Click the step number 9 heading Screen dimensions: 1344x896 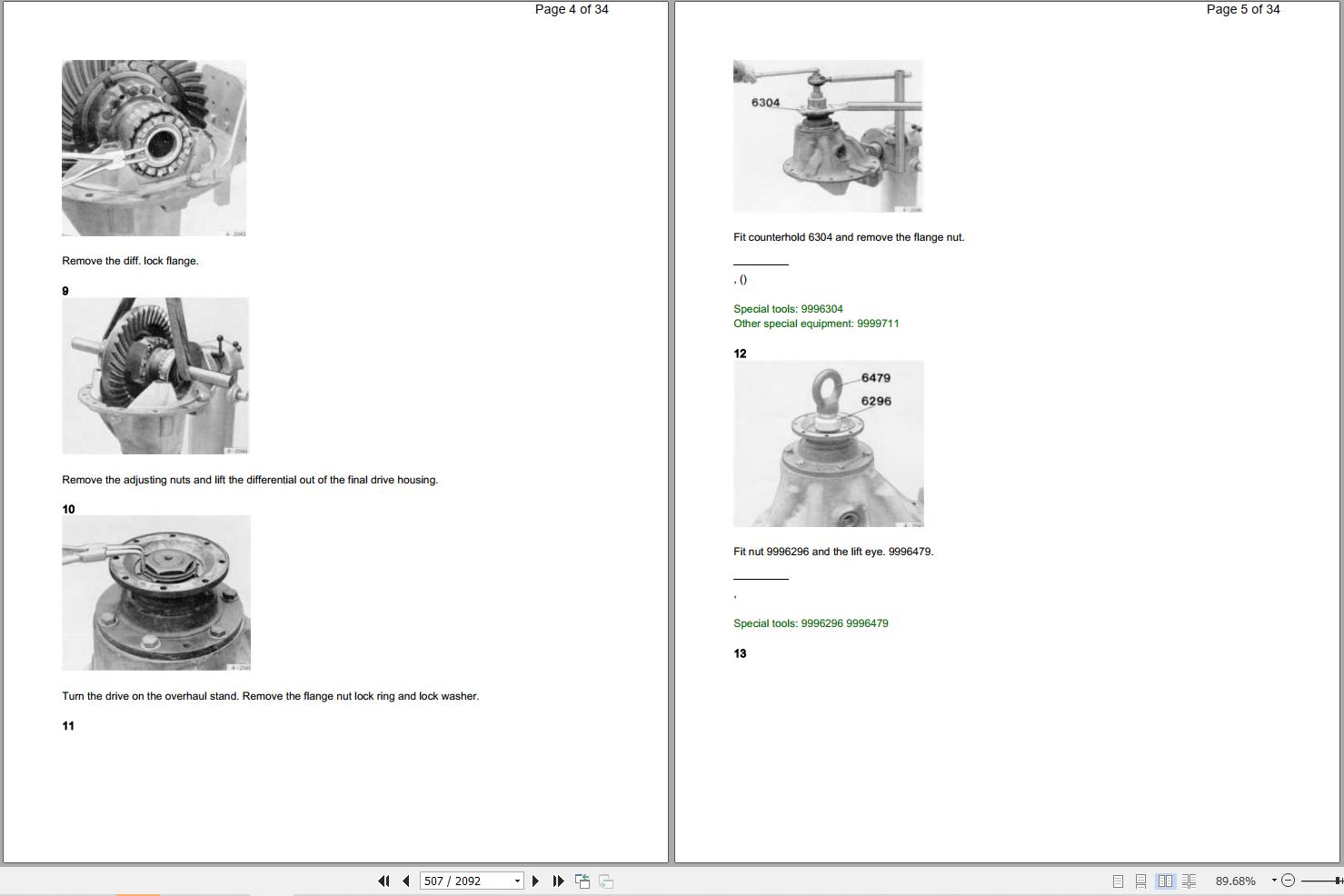(x=65, y=291)
